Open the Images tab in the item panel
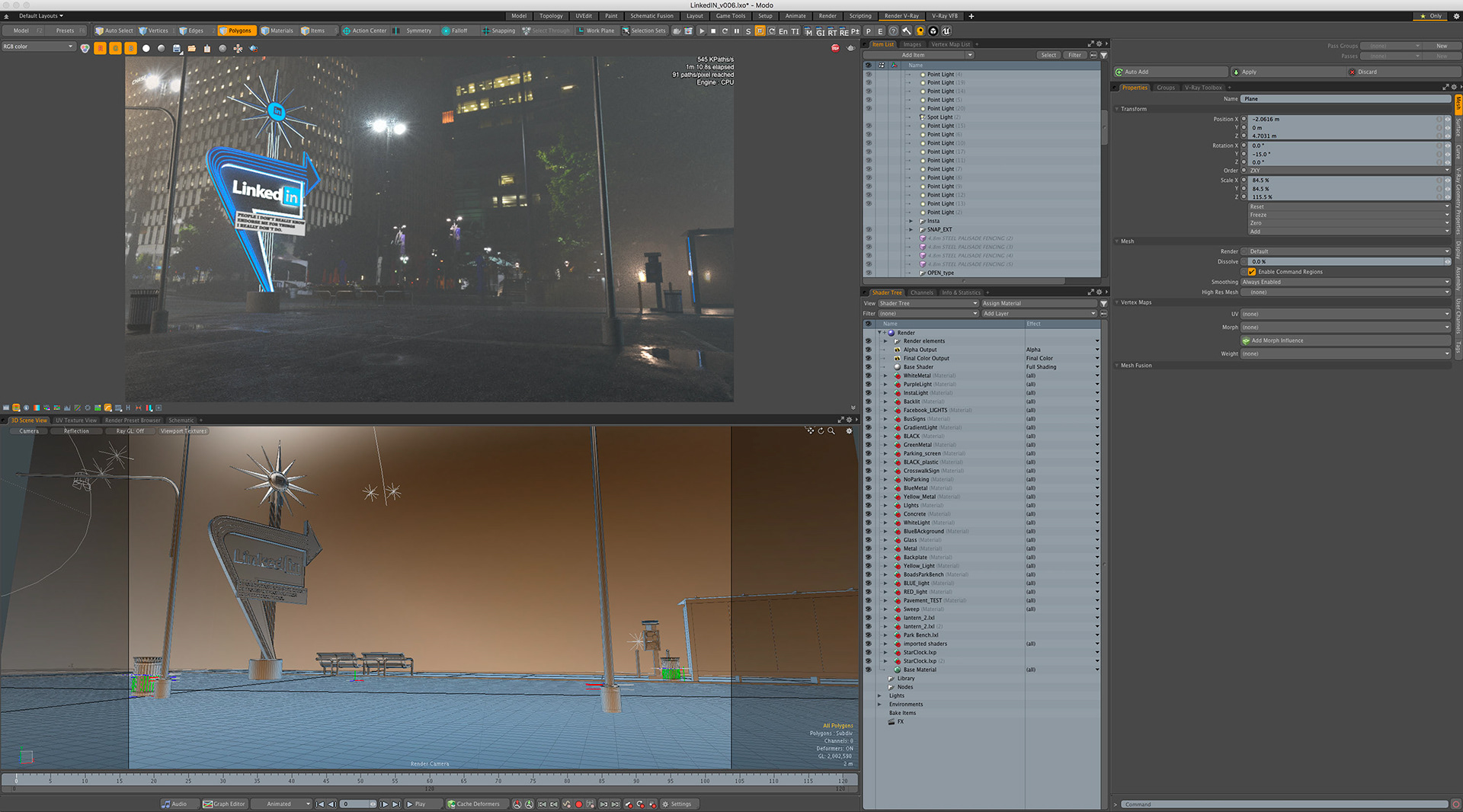 [912, 44]
